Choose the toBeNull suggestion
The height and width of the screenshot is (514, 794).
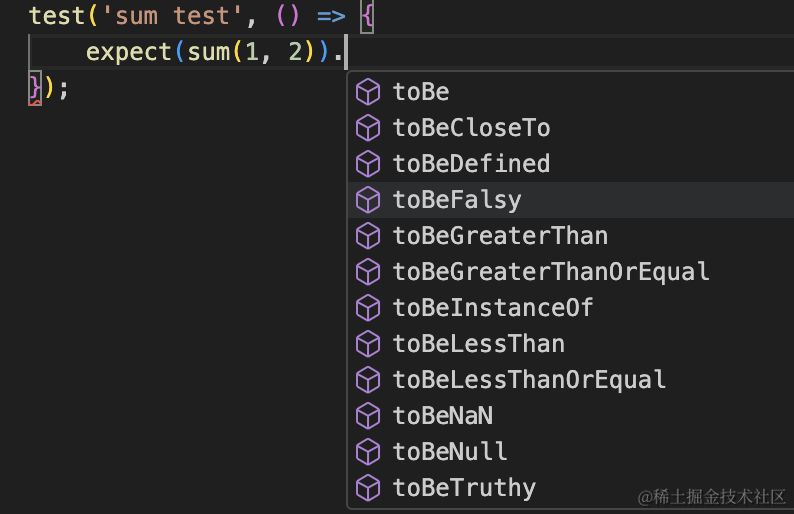[x=450, y=452]
